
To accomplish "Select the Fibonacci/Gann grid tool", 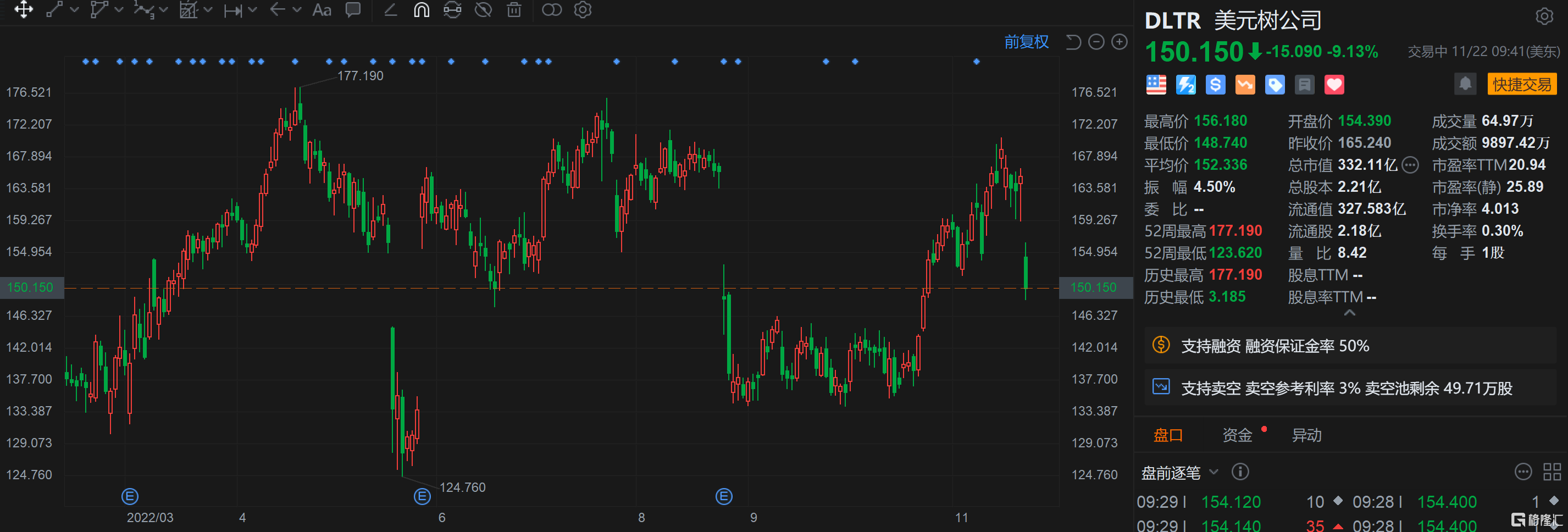I will coord(189,10).
